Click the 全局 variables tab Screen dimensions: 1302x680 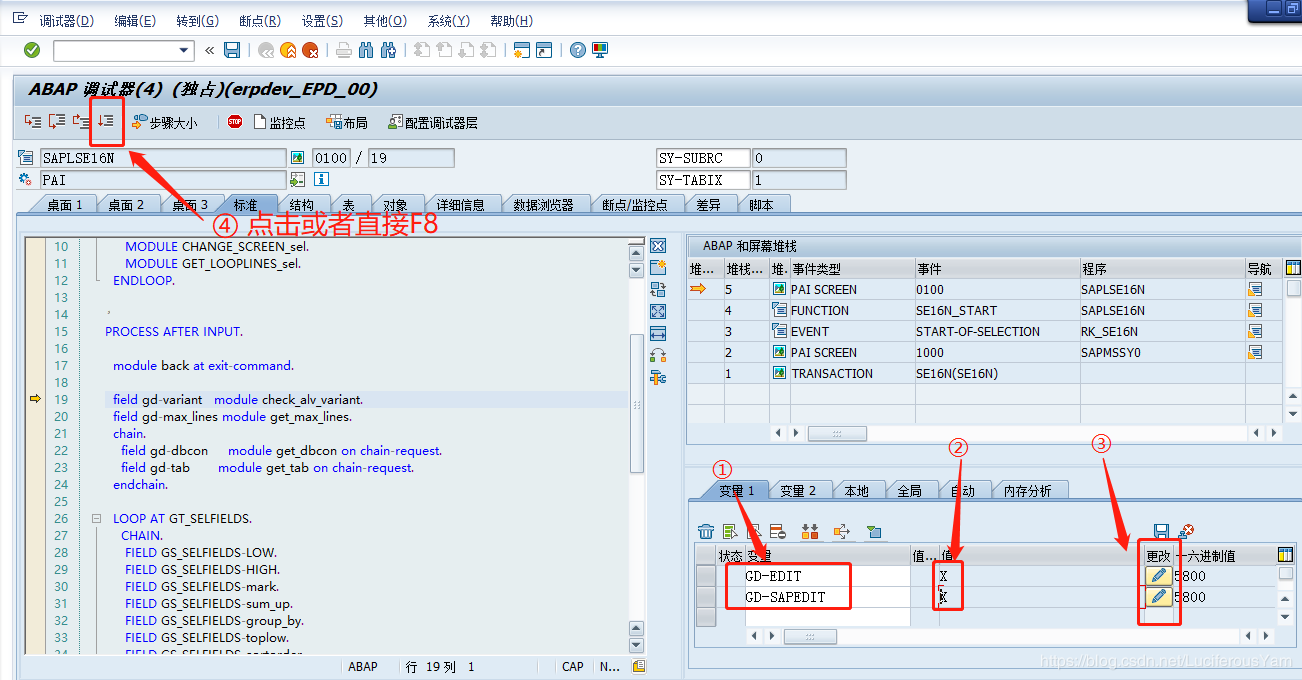point(912,490)
